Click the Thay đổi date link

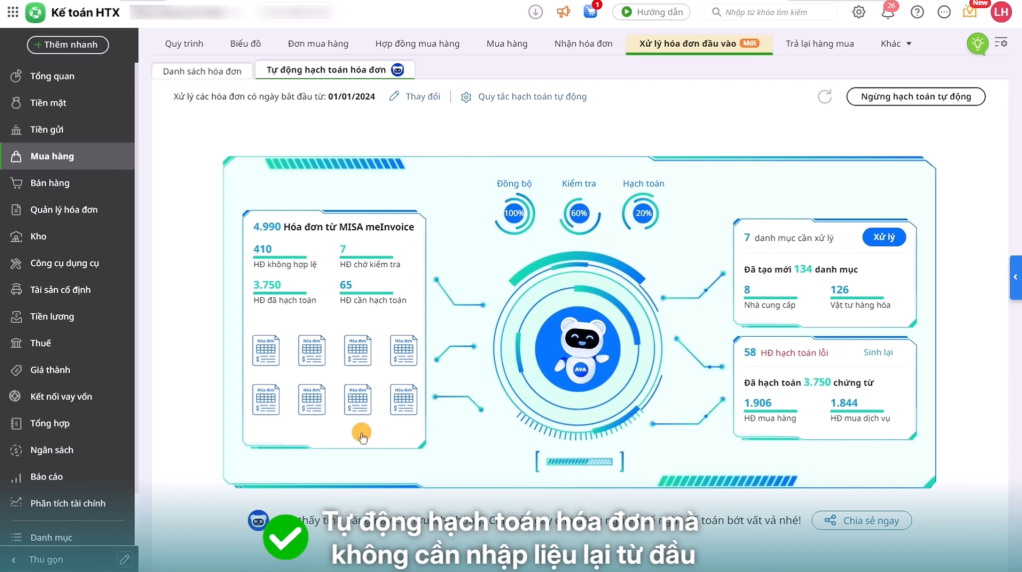tap(415, 96)
